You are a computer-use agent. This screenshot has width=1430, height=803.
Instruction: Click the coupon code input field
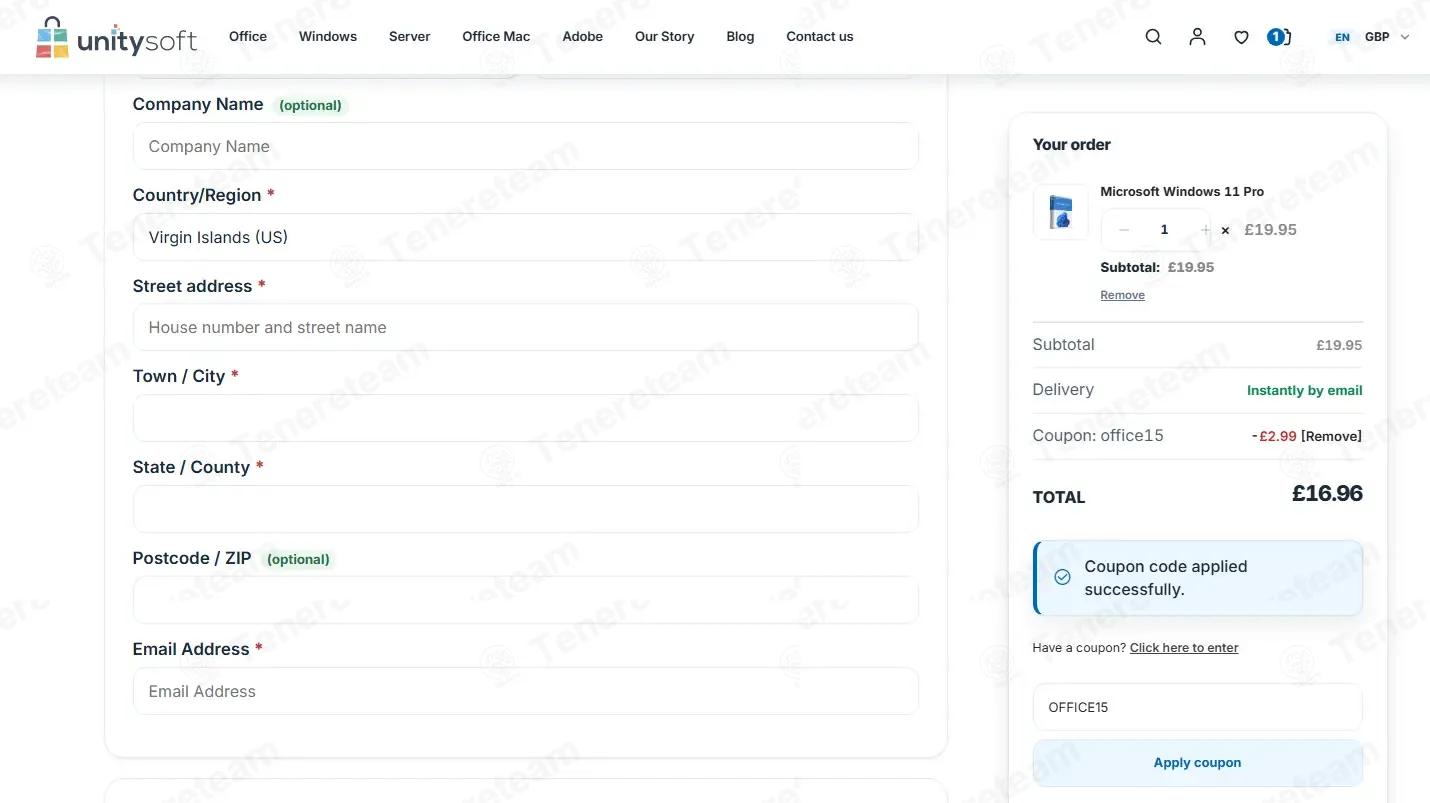[x=1198, y=707]
